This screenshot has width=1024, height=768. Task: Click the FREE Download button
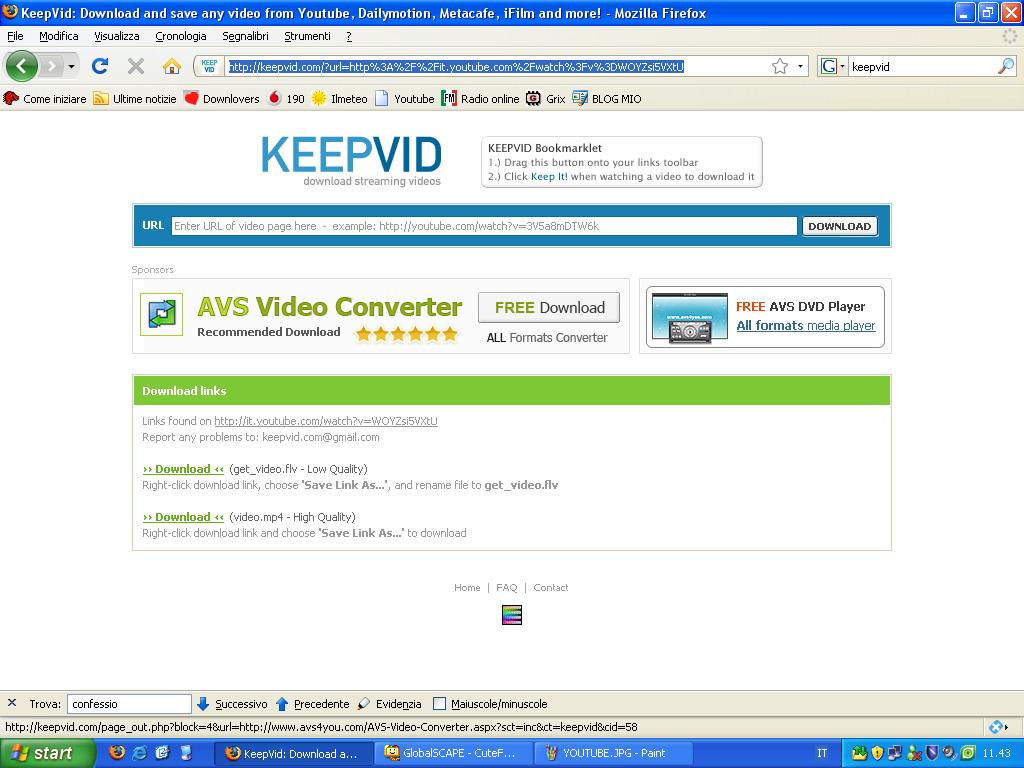click(549, 308)
